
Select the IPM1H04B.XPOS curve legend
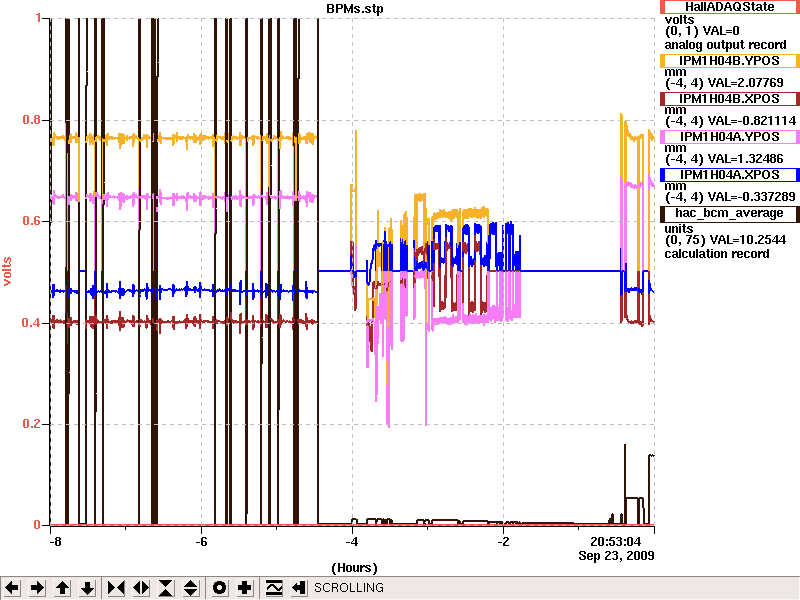pos(730,98)
